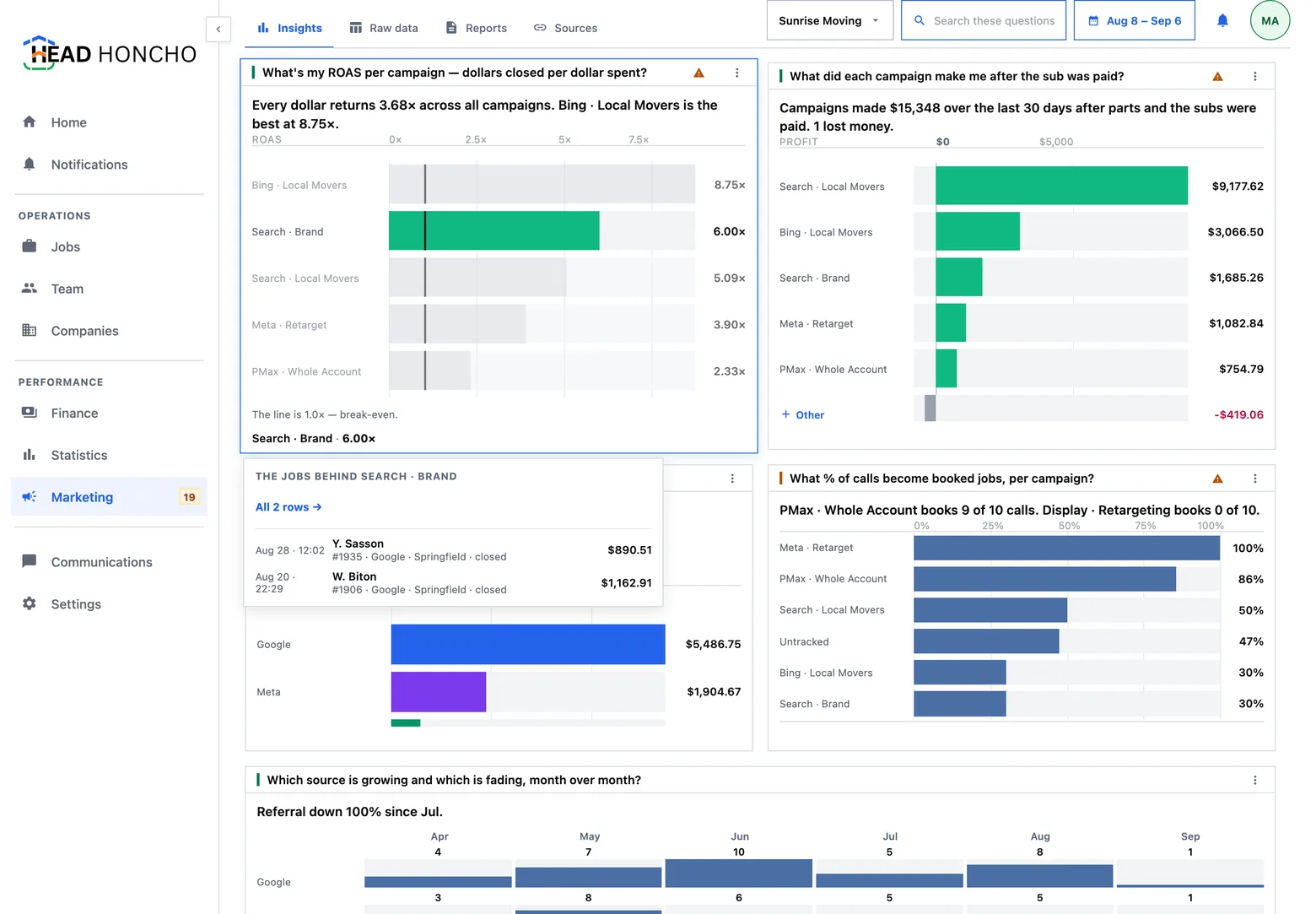Open the Sources tab

(566, 28)
